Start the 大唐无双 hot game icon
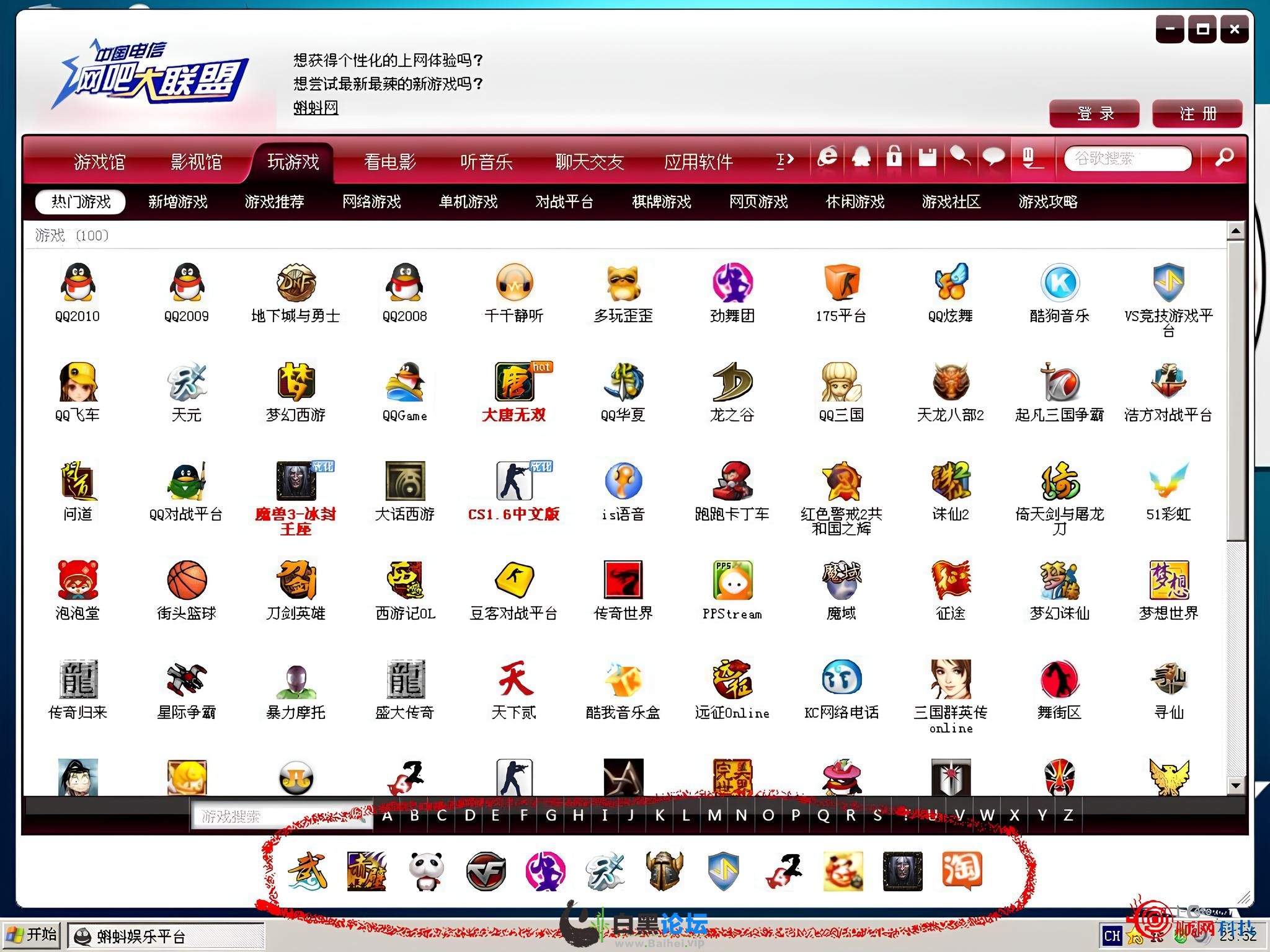1270x952 pixels. (x=516, y=381)
